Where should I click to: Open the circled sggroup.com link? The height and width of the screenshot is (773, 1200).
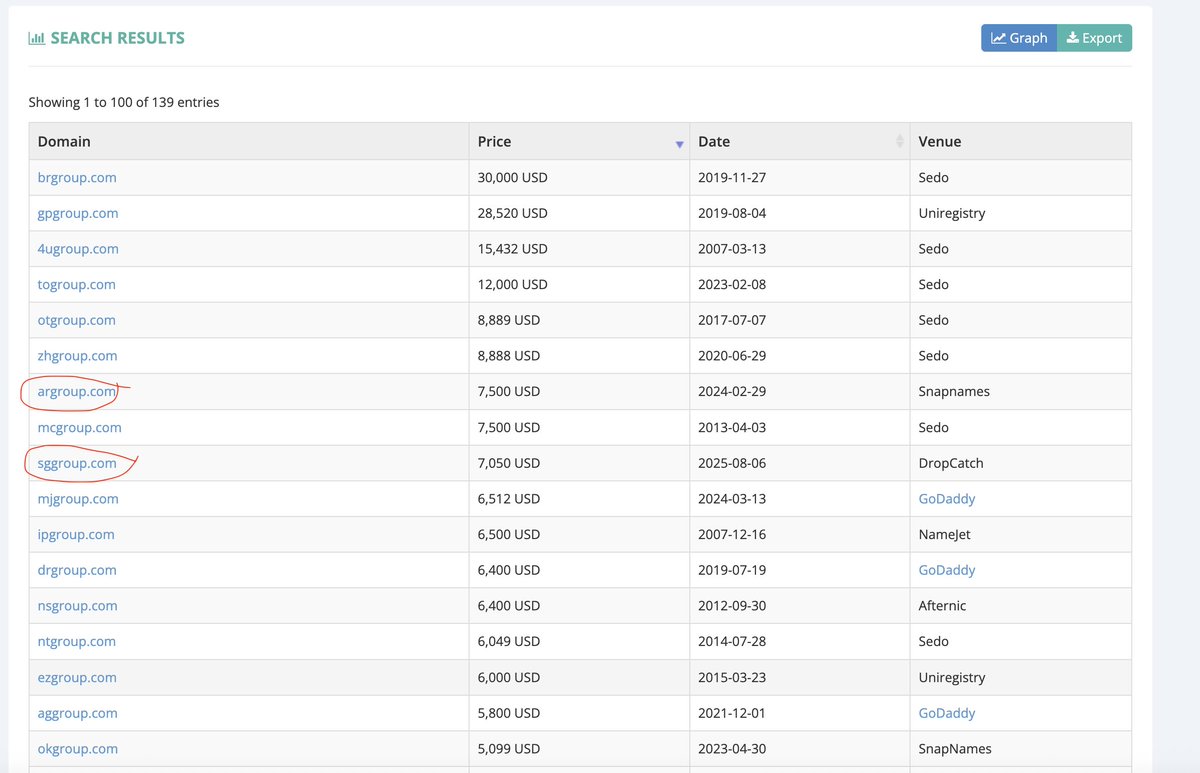tap(76, 463)
